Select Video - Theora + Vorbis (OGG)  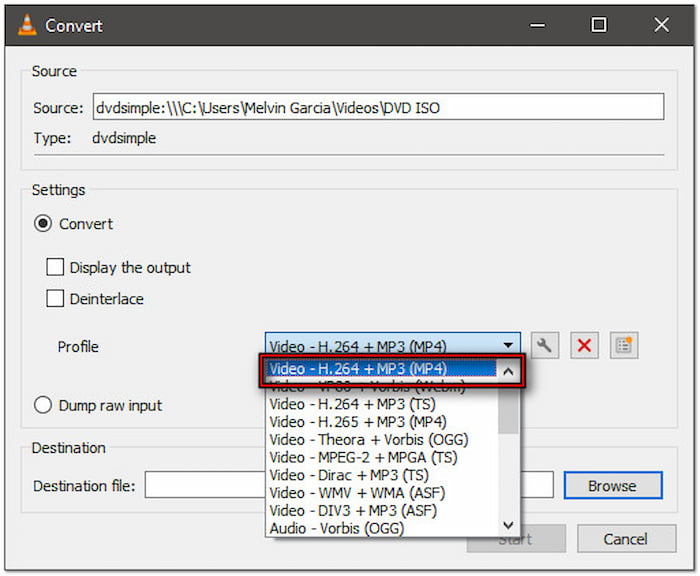[368, 440]
